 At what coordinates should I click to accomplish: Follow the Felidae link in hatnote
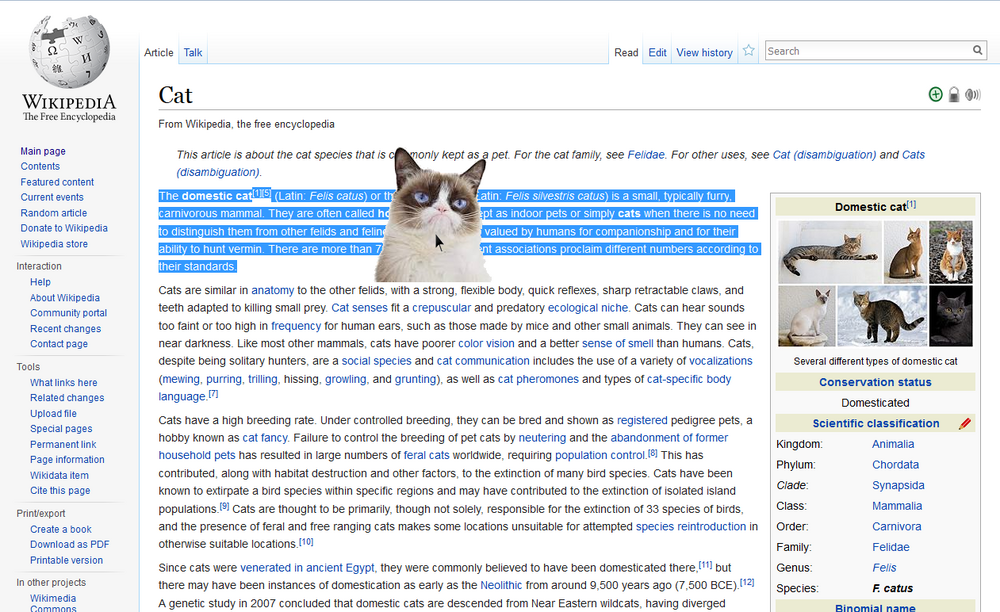pos(646,155)
